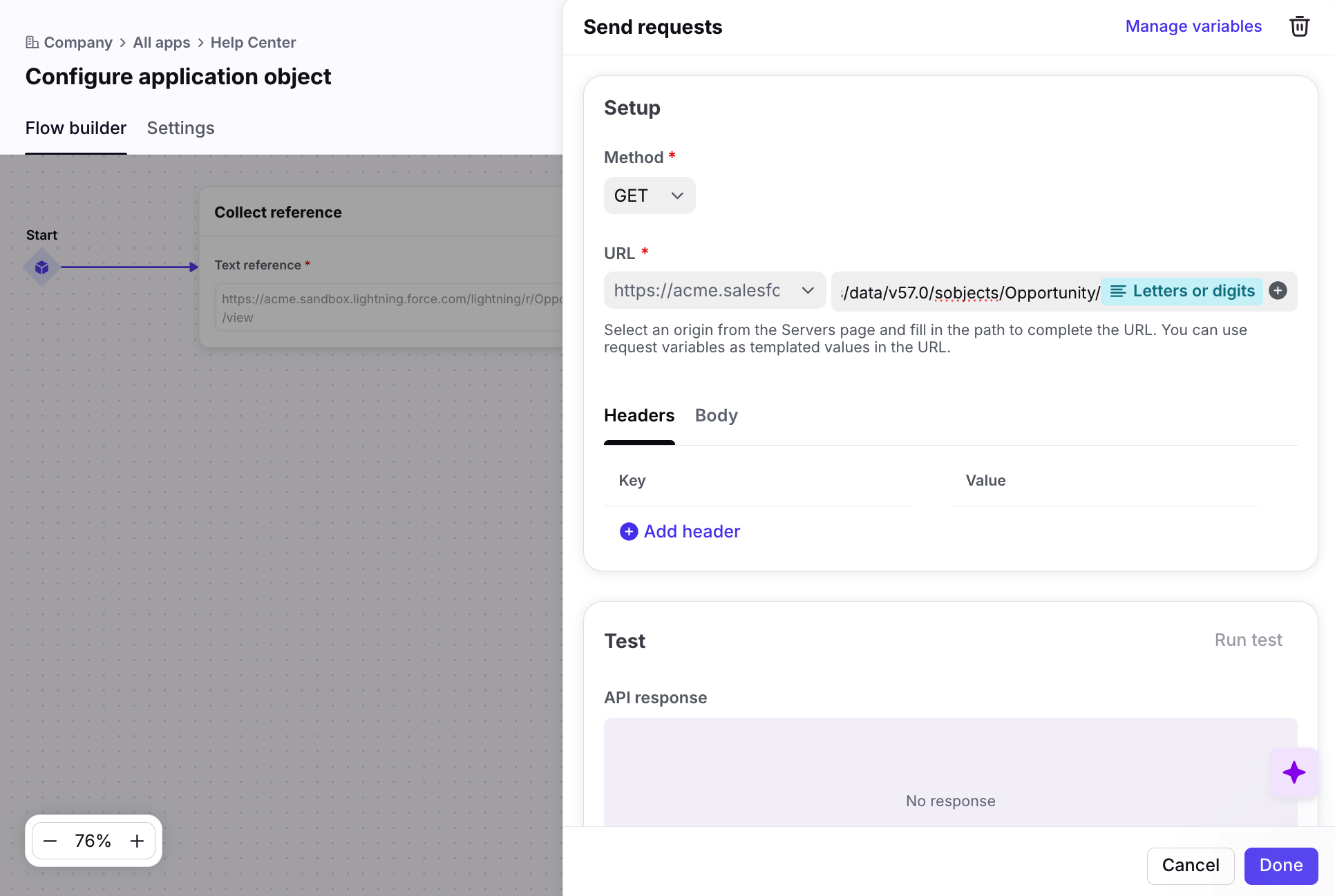Zoom in with the plus icon
Screen dimensions: 1335x896
point(137,841)
